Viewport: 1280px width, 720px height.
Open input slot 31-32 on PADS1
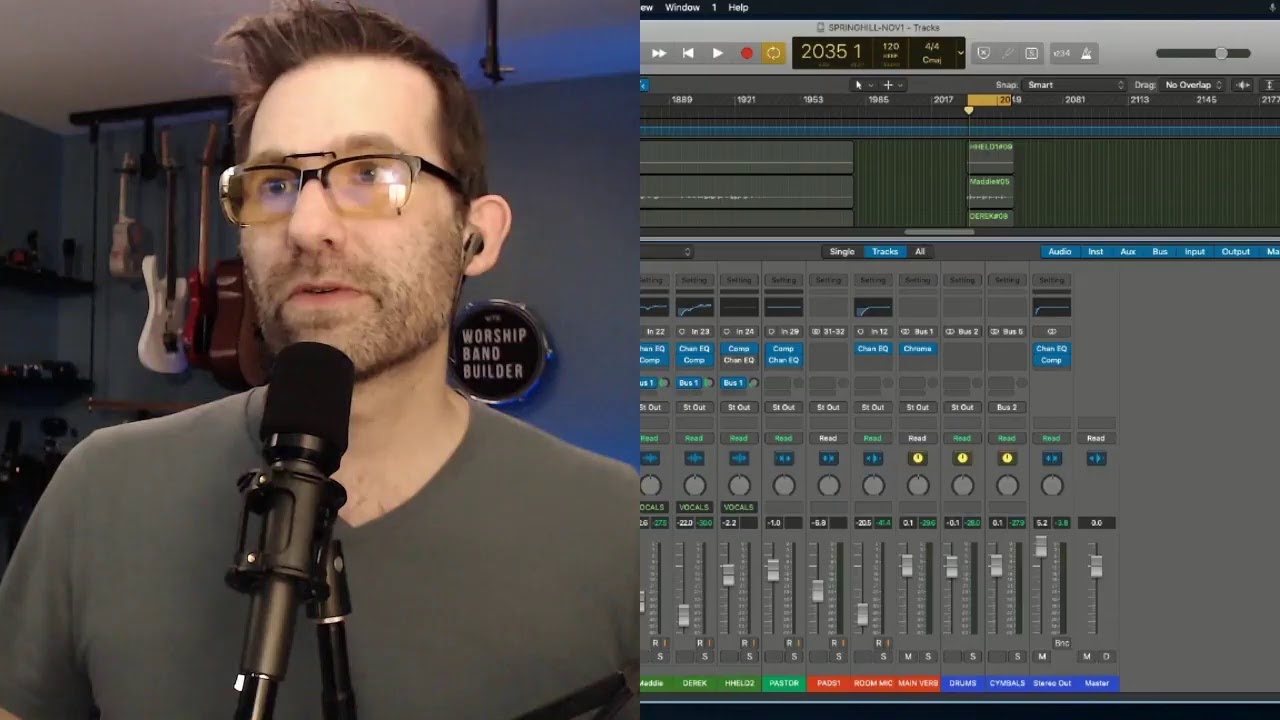pos(828,331)
